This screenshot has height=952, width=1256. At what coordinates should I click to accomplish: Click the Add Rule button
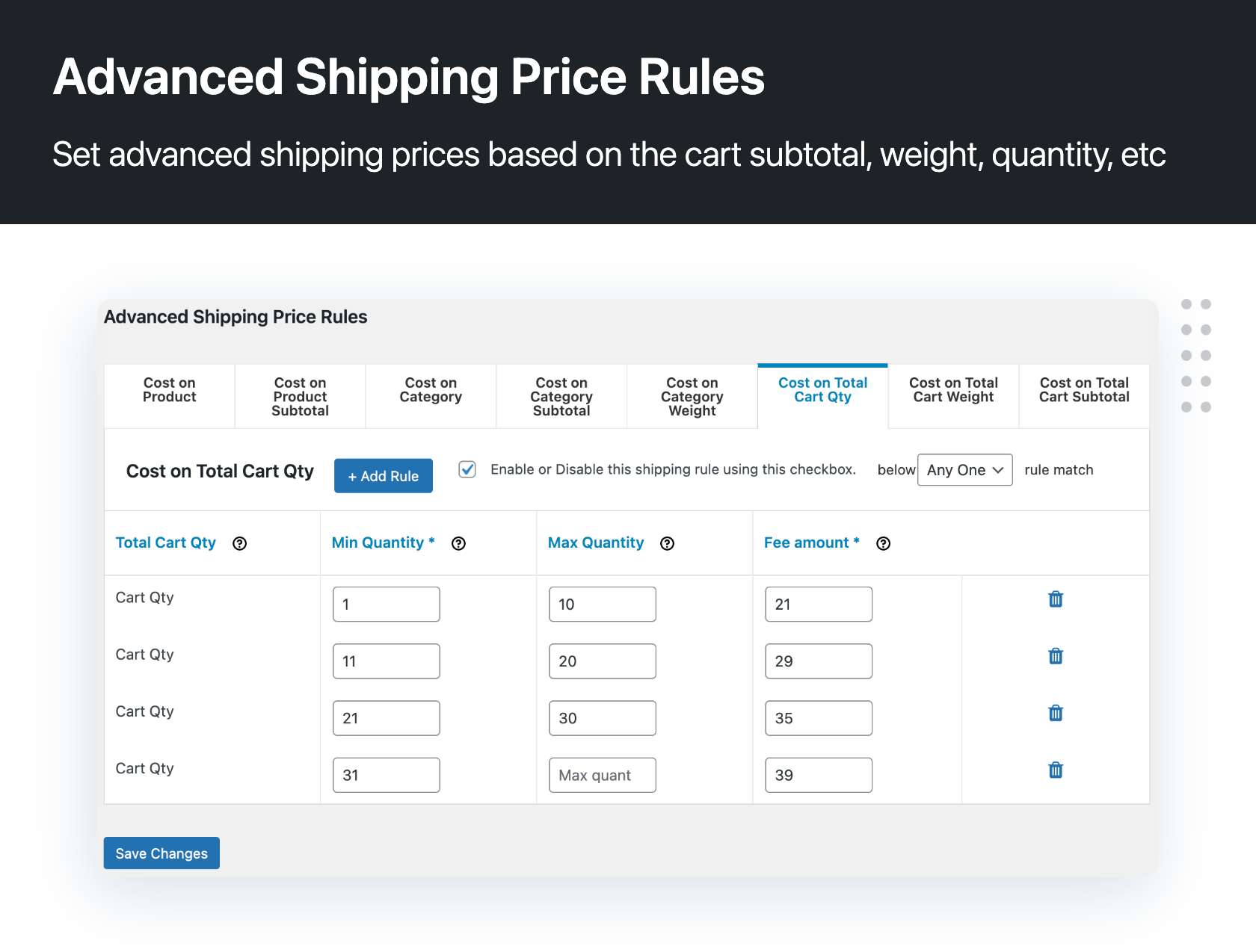coord(383,475)
